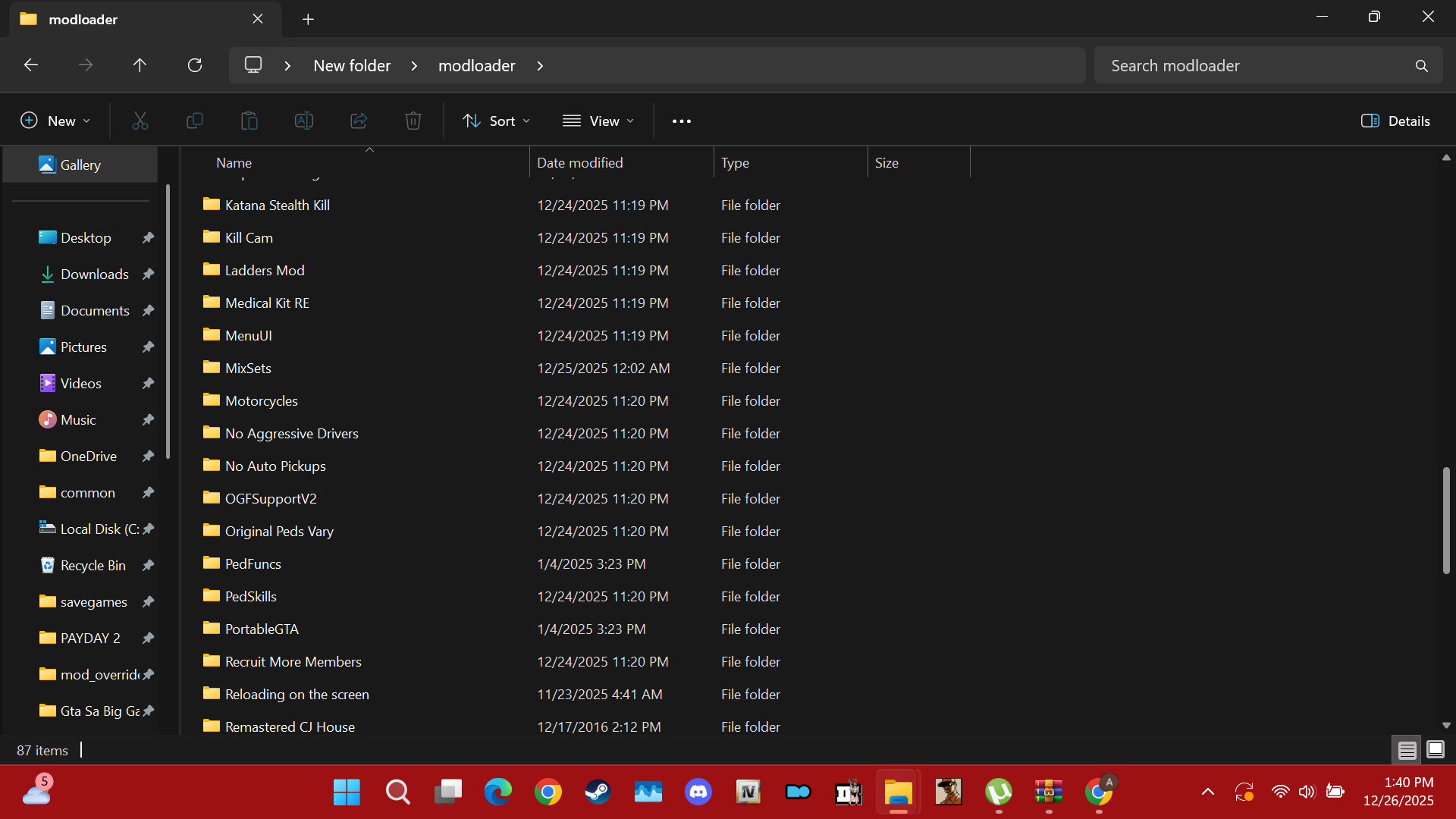Toggle the Details pane button
The image size is (1456, 819).
tap(1395, 121)
